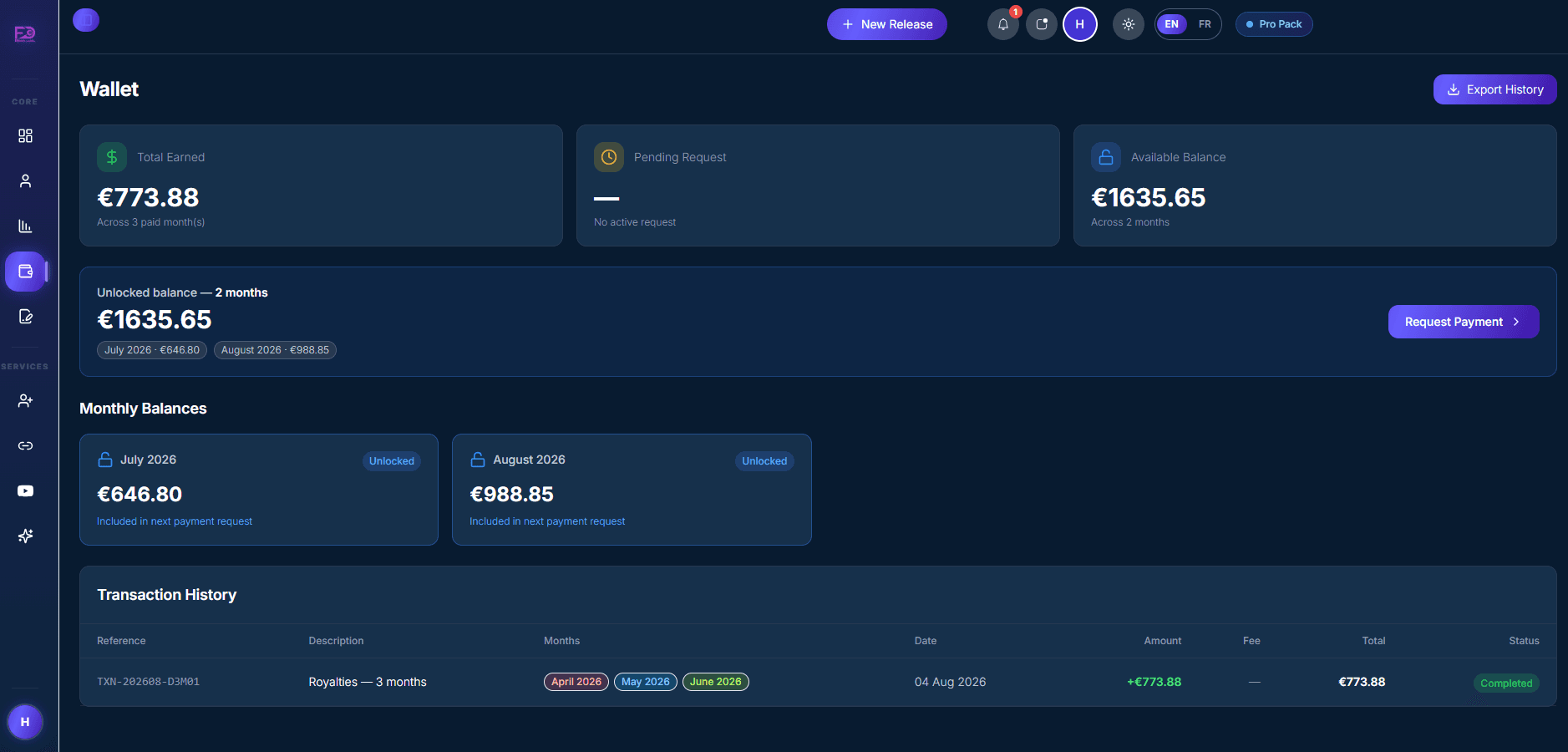1568x752 pixels.
Task: Open the July 2026 monthly balance card
Action: coord(259,490)
